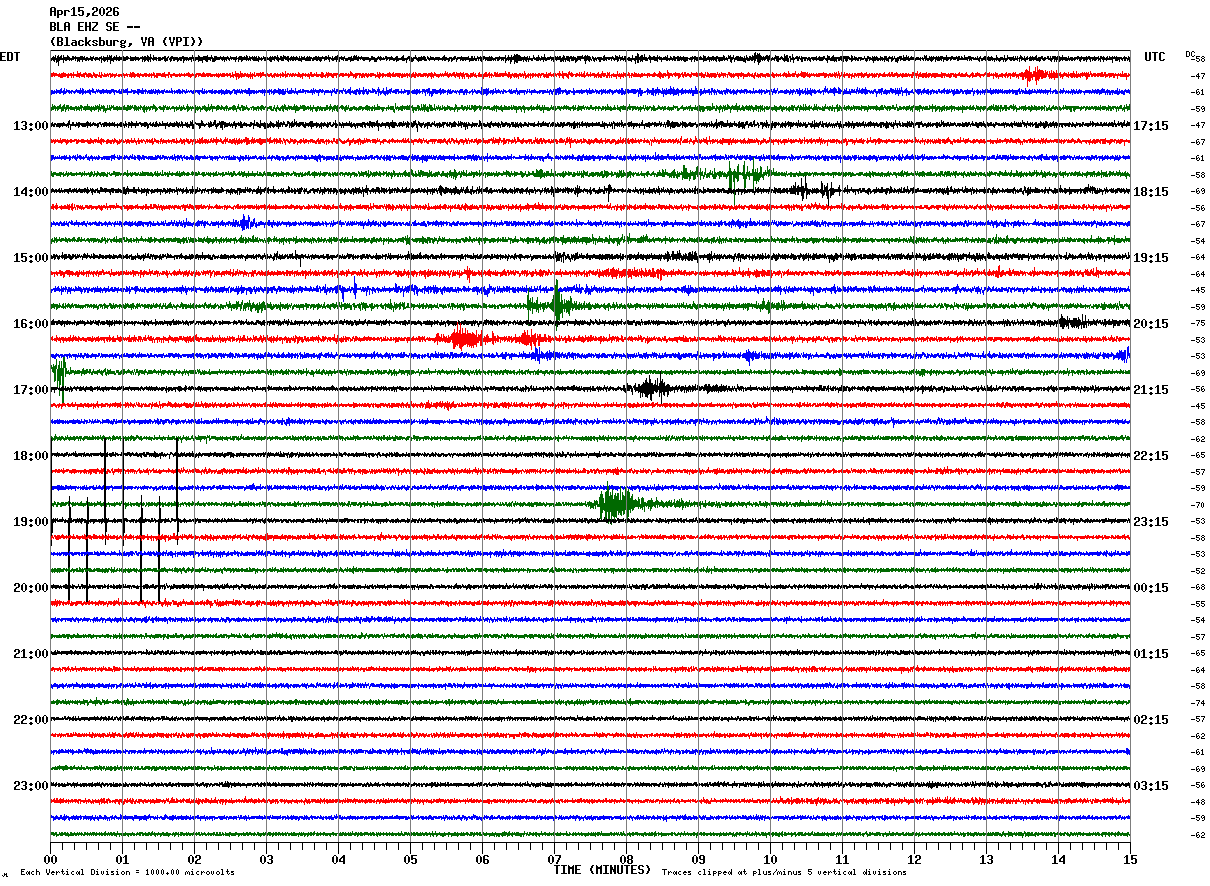
Task: Click the vertical division 1000.00 microvolts note
Action: click(x=127, y=872)
